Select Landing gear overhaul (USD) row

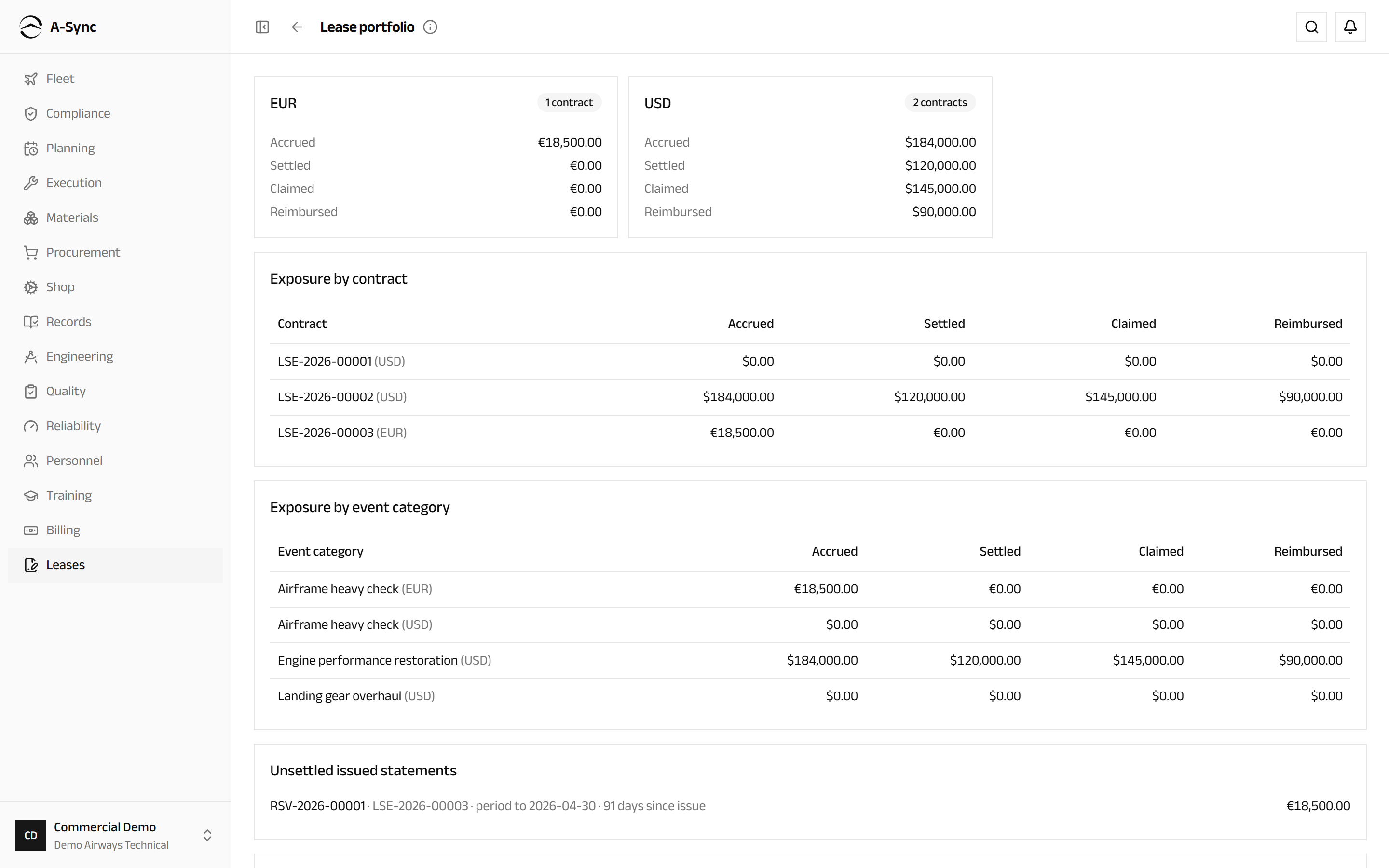click(x=810, y=696)
